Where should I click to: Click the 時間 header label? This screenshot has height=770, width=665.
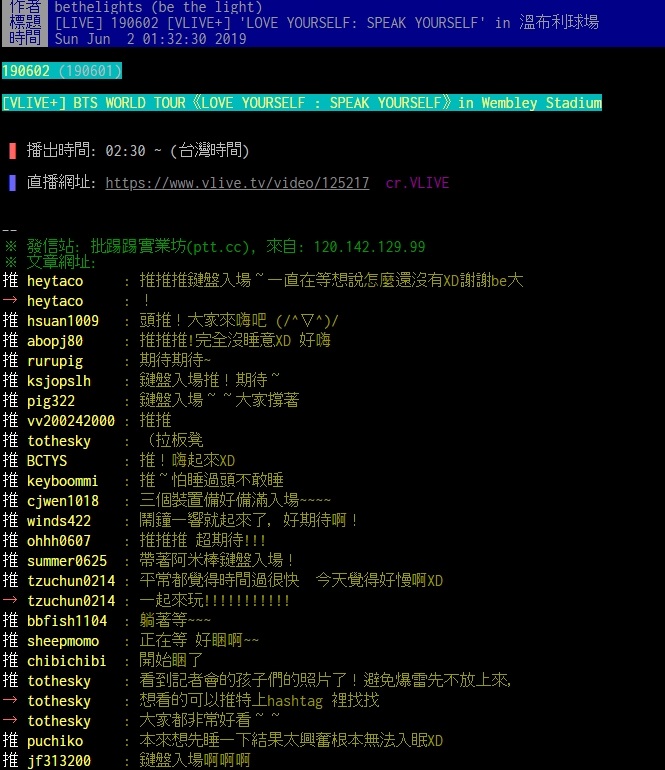(x=25, y=38)
